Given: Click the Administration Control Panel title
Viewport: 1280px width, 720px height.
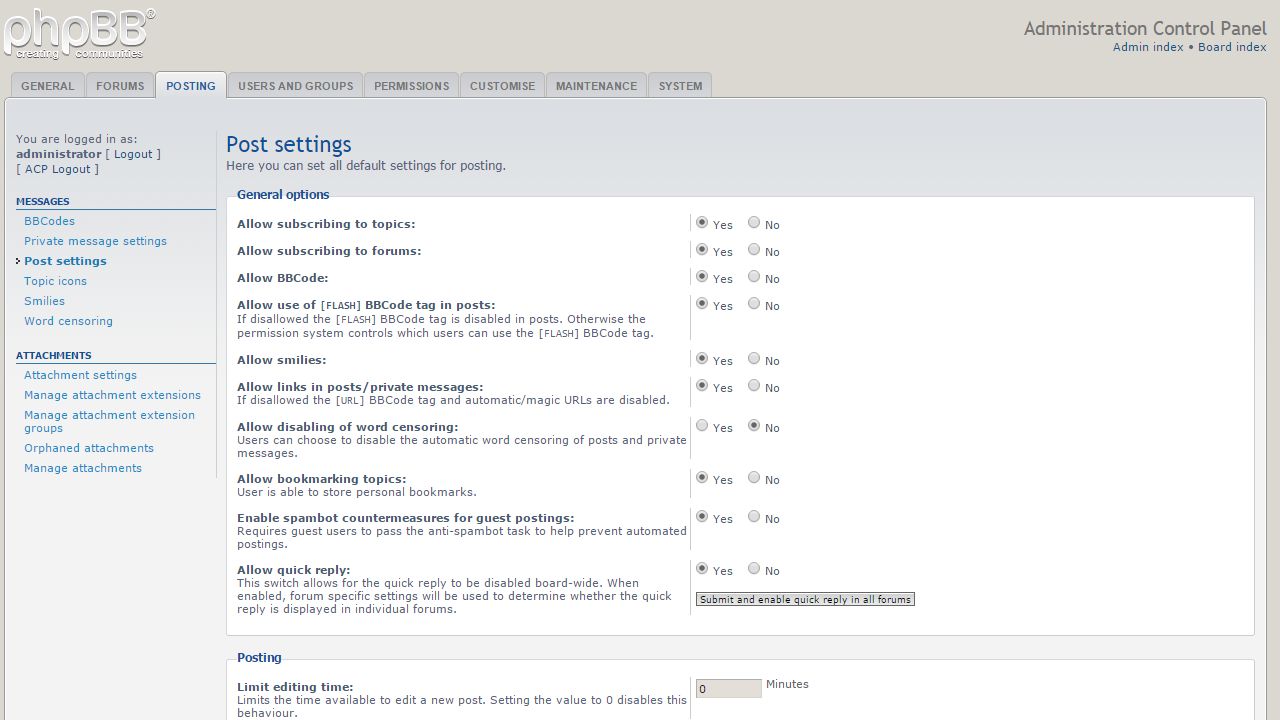Looking at the screenshot, I should click(1145, 28).
